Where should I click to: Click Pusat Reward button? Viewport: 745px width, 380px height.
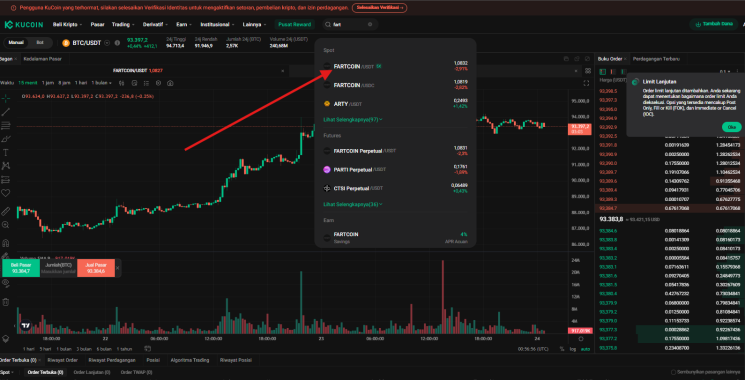pyautogui.click(x=295, y=24)
